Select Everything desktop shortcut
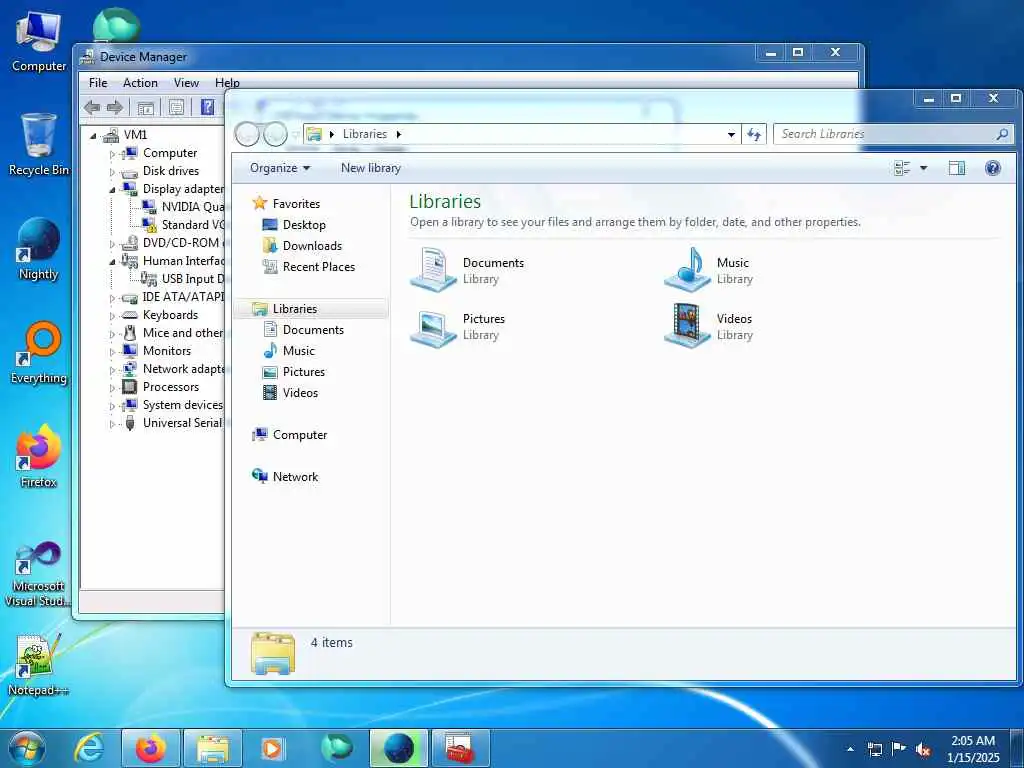This screenshot has height=768, width=1024. tap(39, 353)
